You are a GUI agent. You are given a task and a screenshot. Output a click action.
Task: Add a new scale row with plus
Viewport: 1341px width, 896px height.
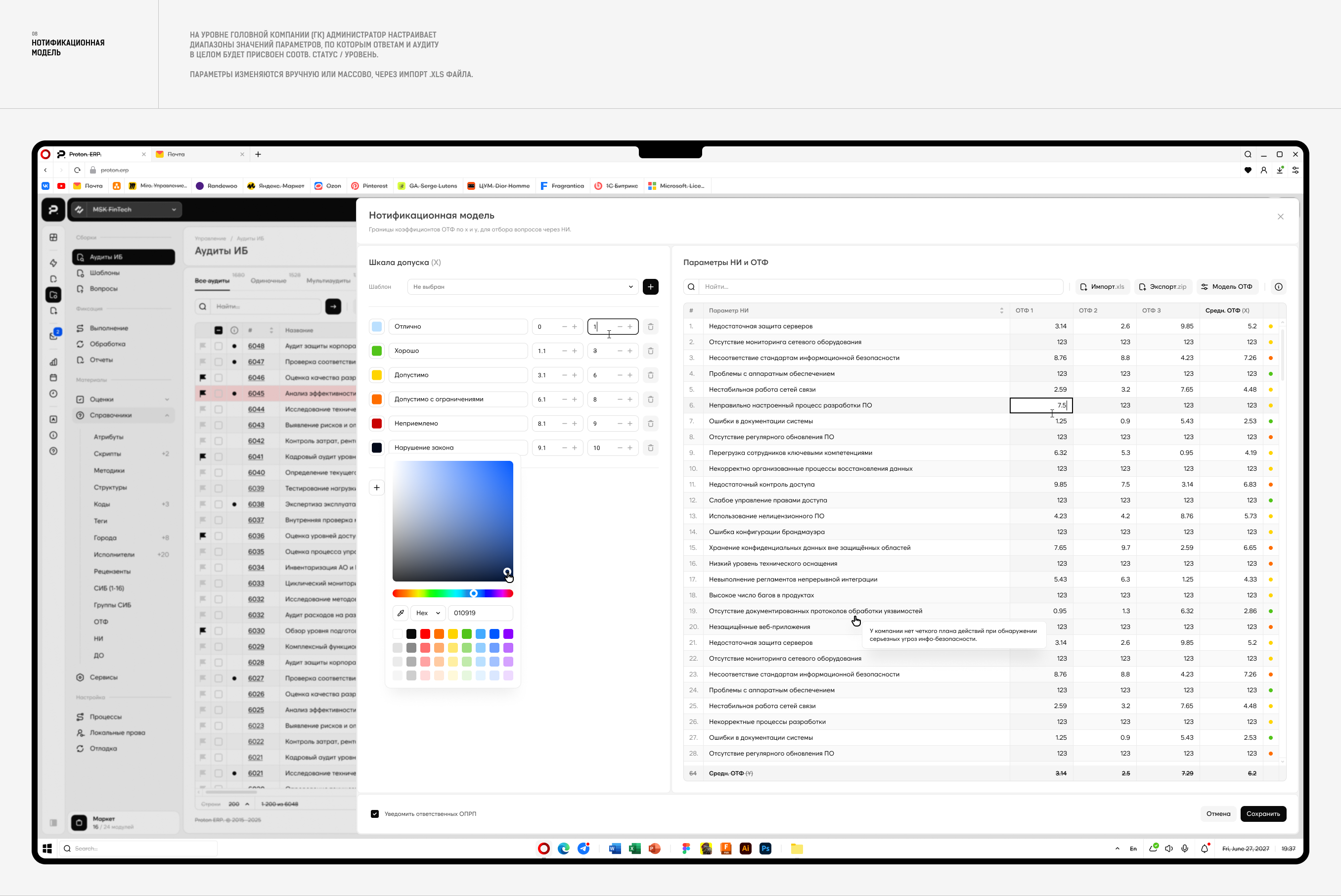coord(376,488)
